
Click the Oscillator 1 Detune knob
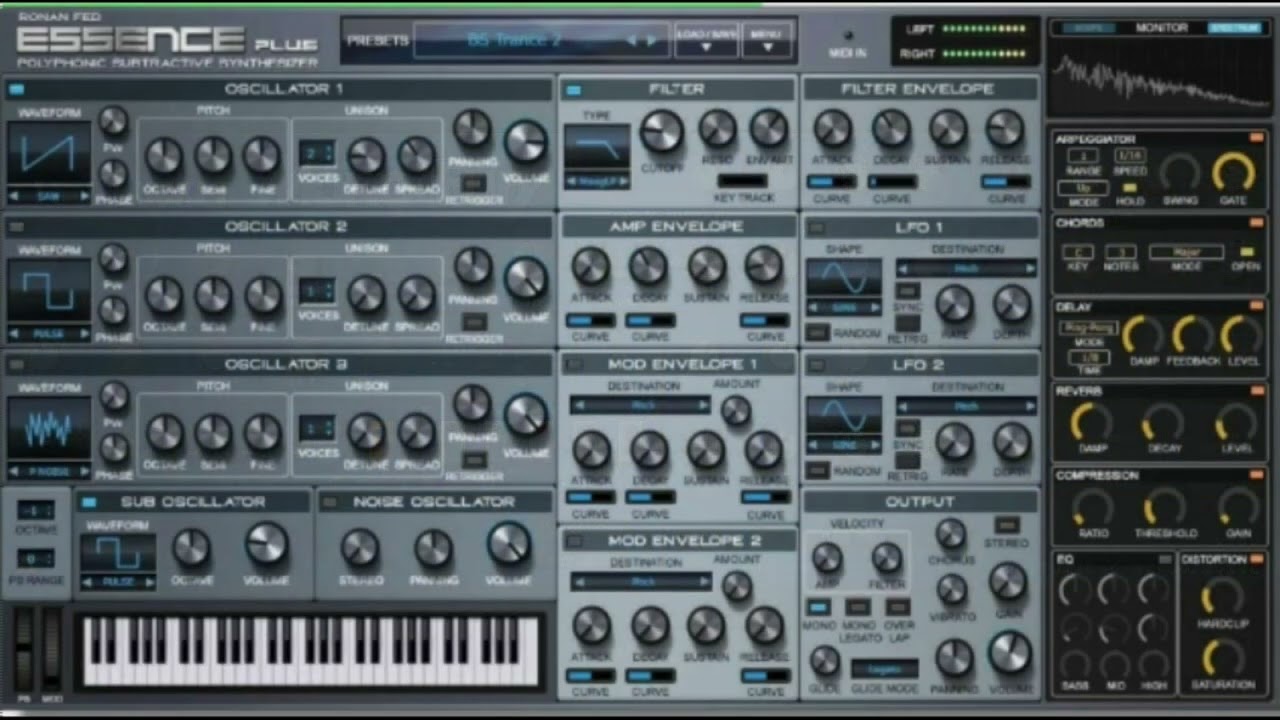(x=367, y=156)
